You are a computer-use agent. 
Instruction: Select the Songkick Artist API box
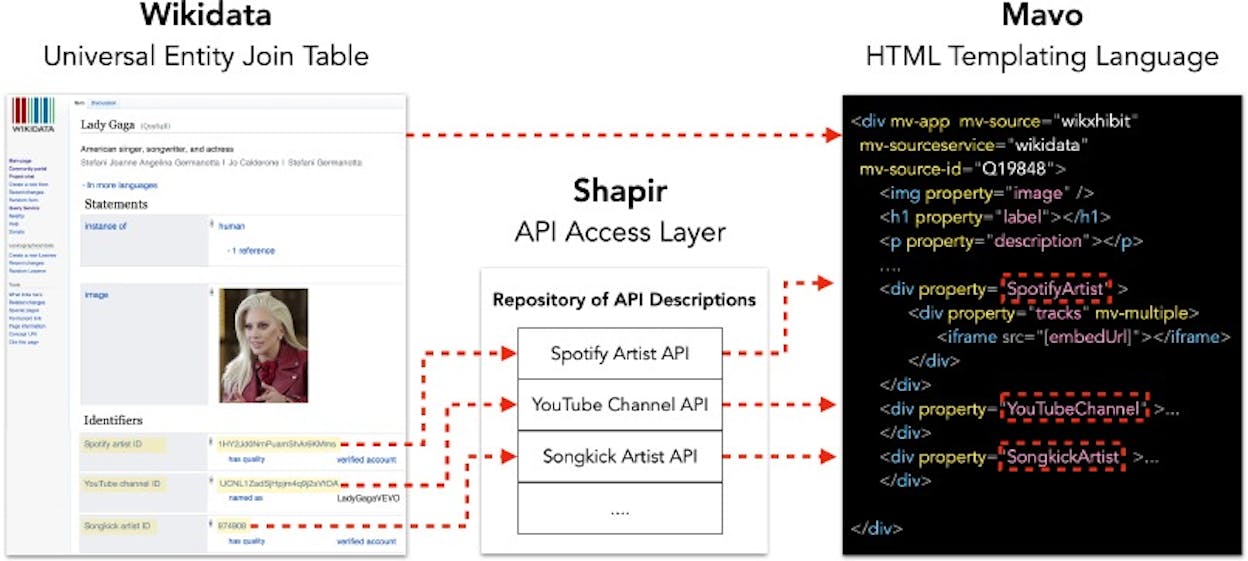[620, 456]
